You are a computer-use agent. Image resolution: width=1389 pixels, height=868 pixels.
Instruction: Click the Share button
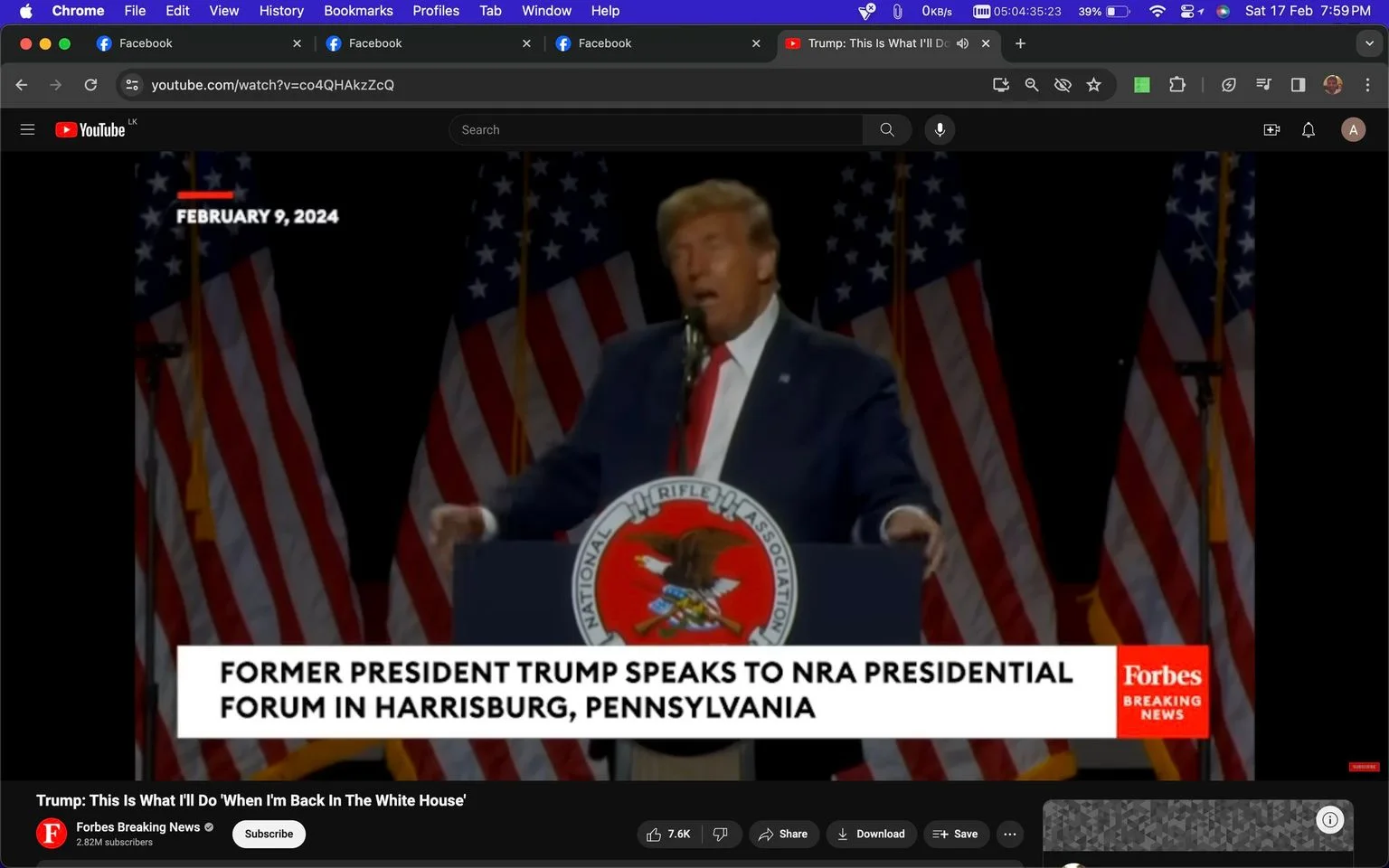click(x=783, y=834)
